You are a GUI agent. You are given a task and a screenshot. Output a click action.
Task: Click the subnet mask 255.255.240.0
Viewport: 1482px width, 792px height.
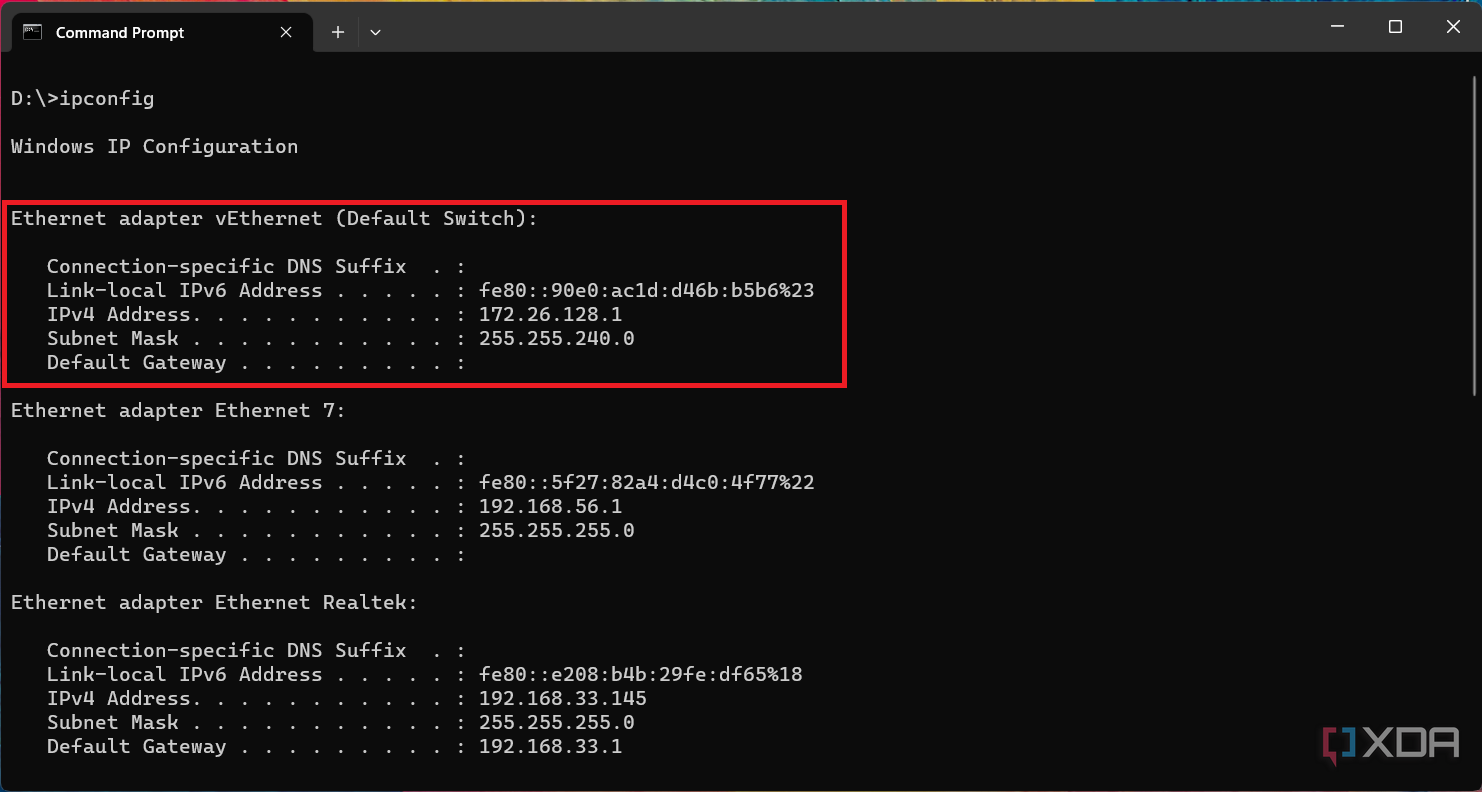(x=557, y=338)
